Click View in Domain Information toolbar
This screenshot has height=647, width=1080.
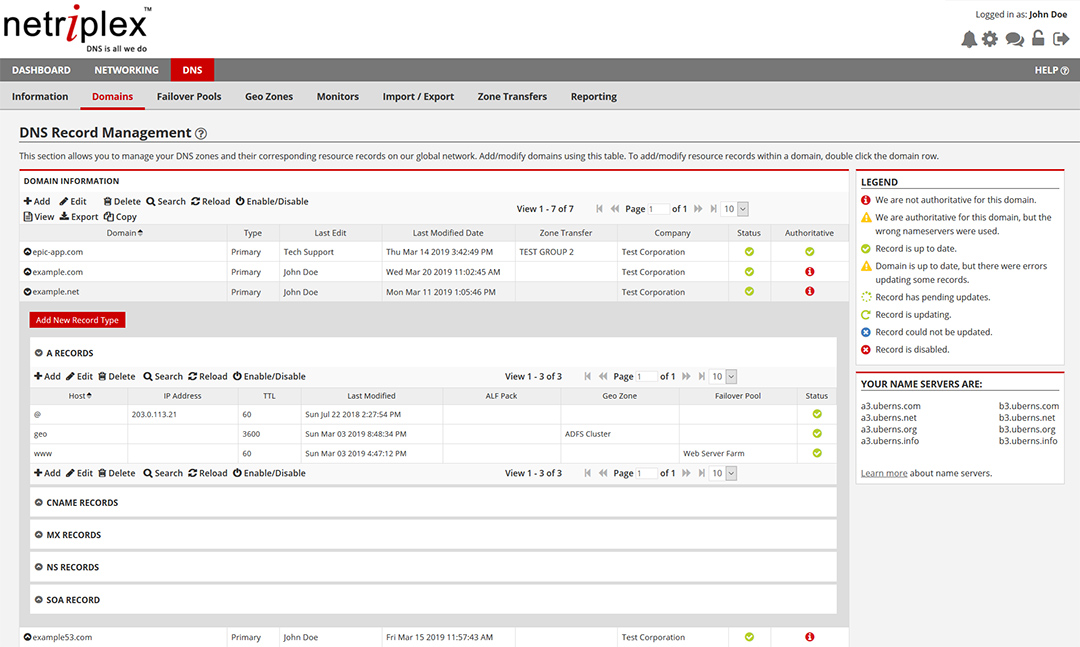[x=39, y=216]
